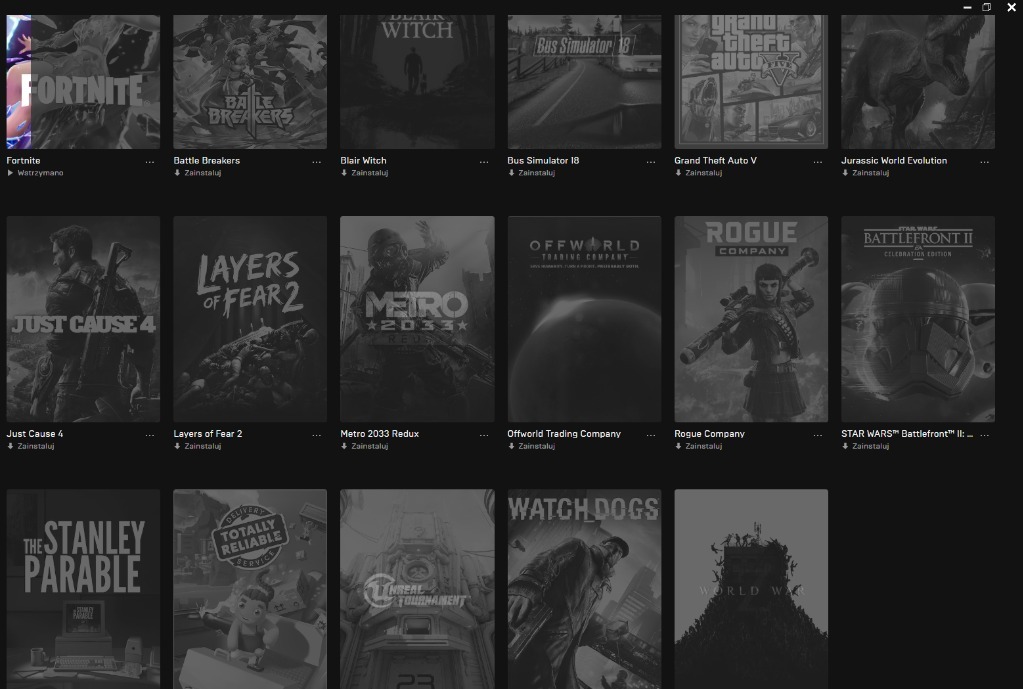This screenshot has height=689, width=1023.
Task: Click the Rogue Company title text
Action: [x=710, y=434]
